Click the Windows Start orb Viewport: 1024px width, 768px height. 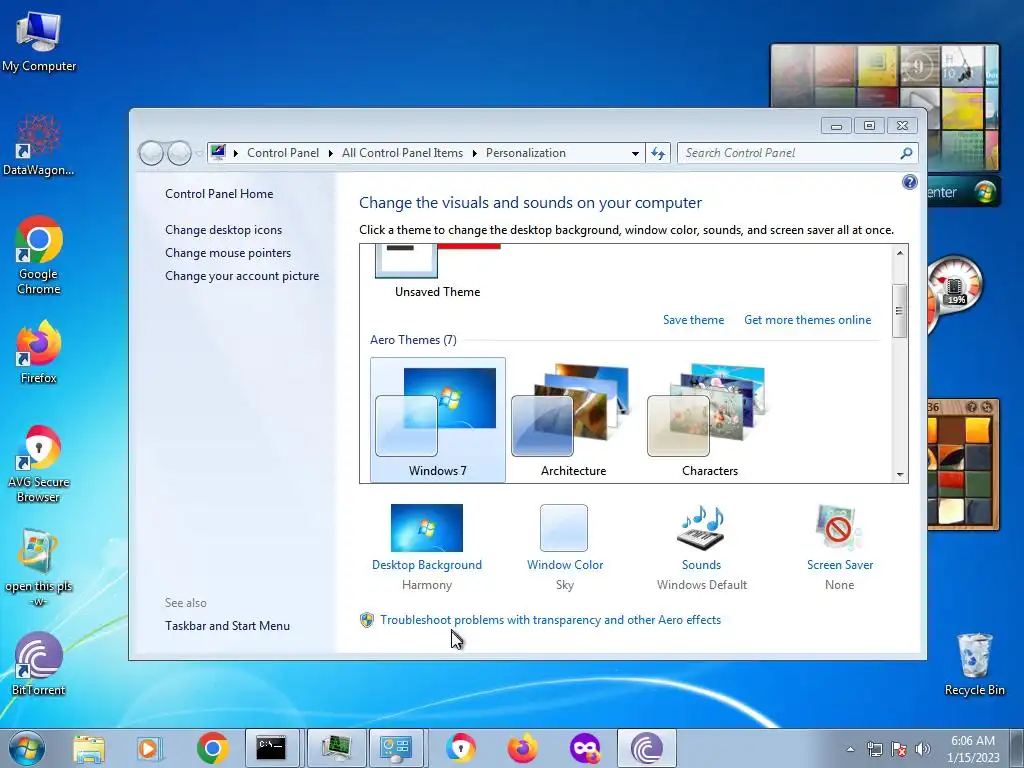27,748
